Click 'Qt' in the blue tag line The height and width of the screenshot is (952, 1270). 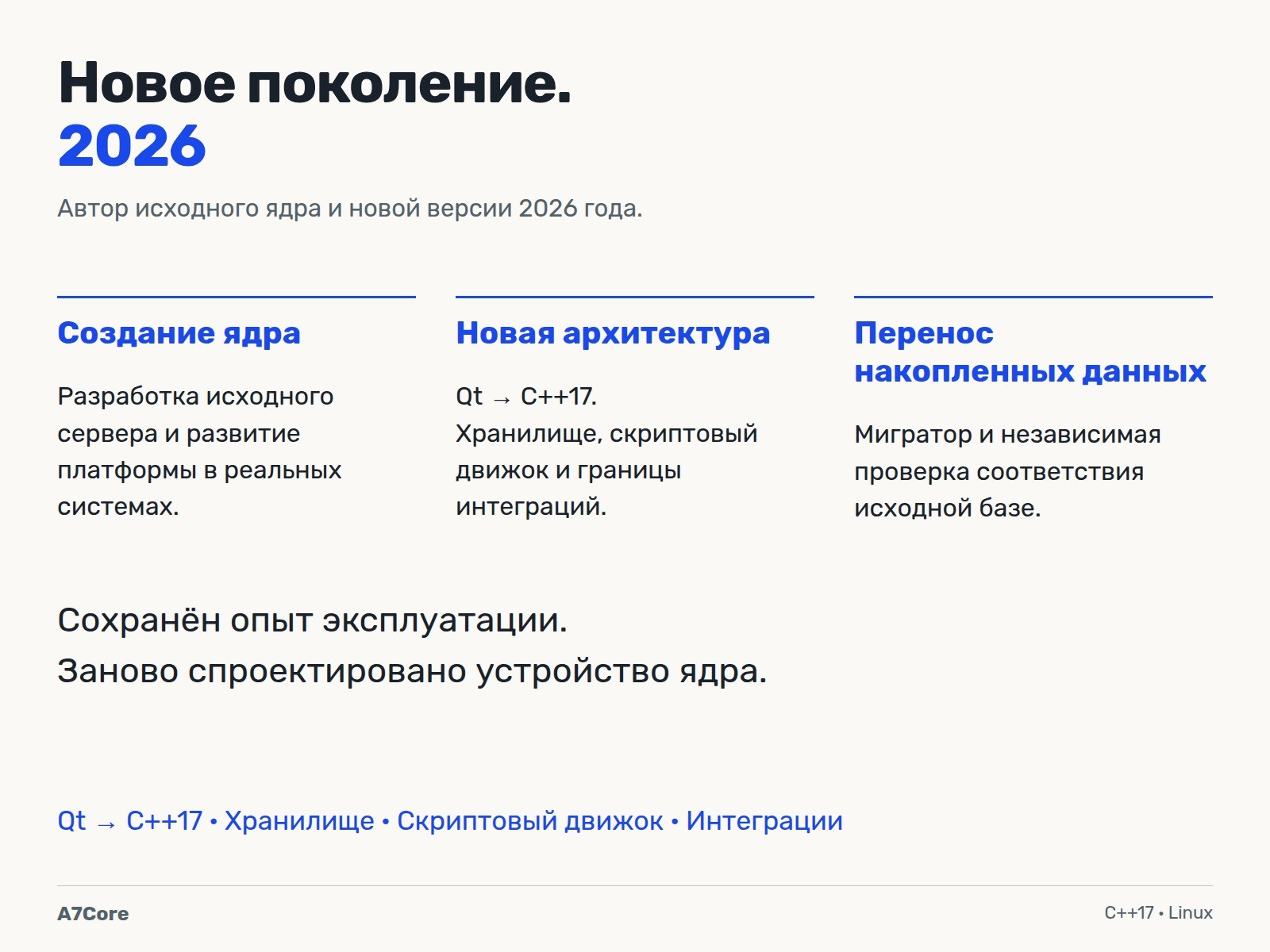(x=71, y=821)
